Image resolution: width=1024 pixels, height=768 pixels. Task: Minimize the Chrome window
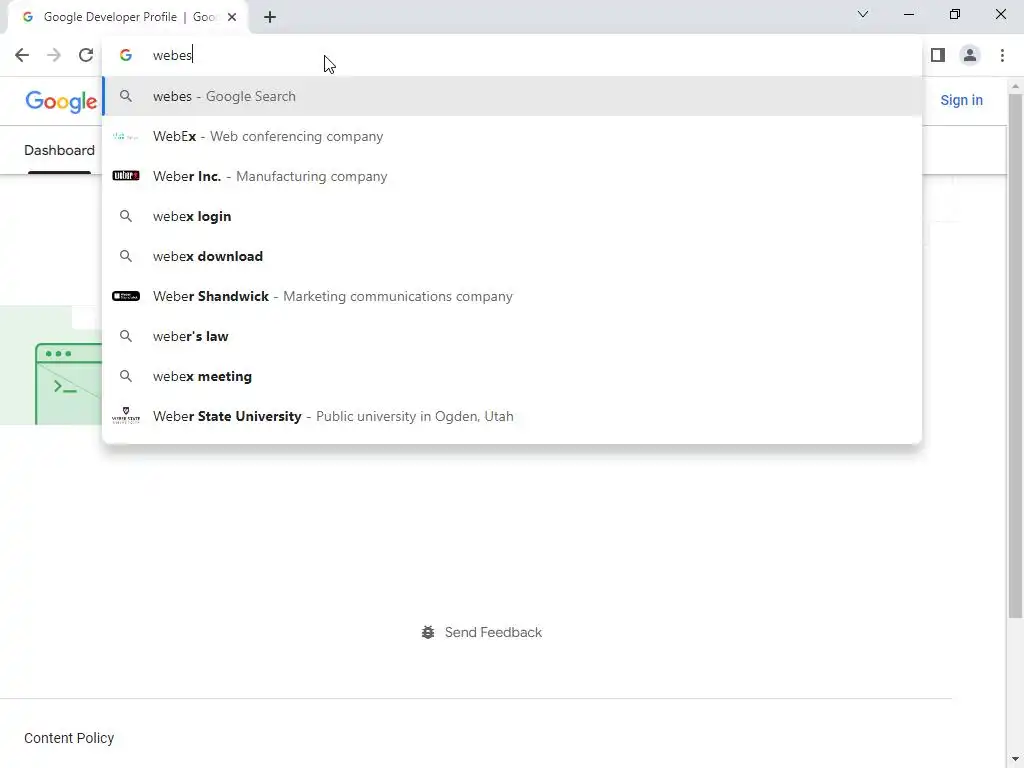(x=908, y=14)
